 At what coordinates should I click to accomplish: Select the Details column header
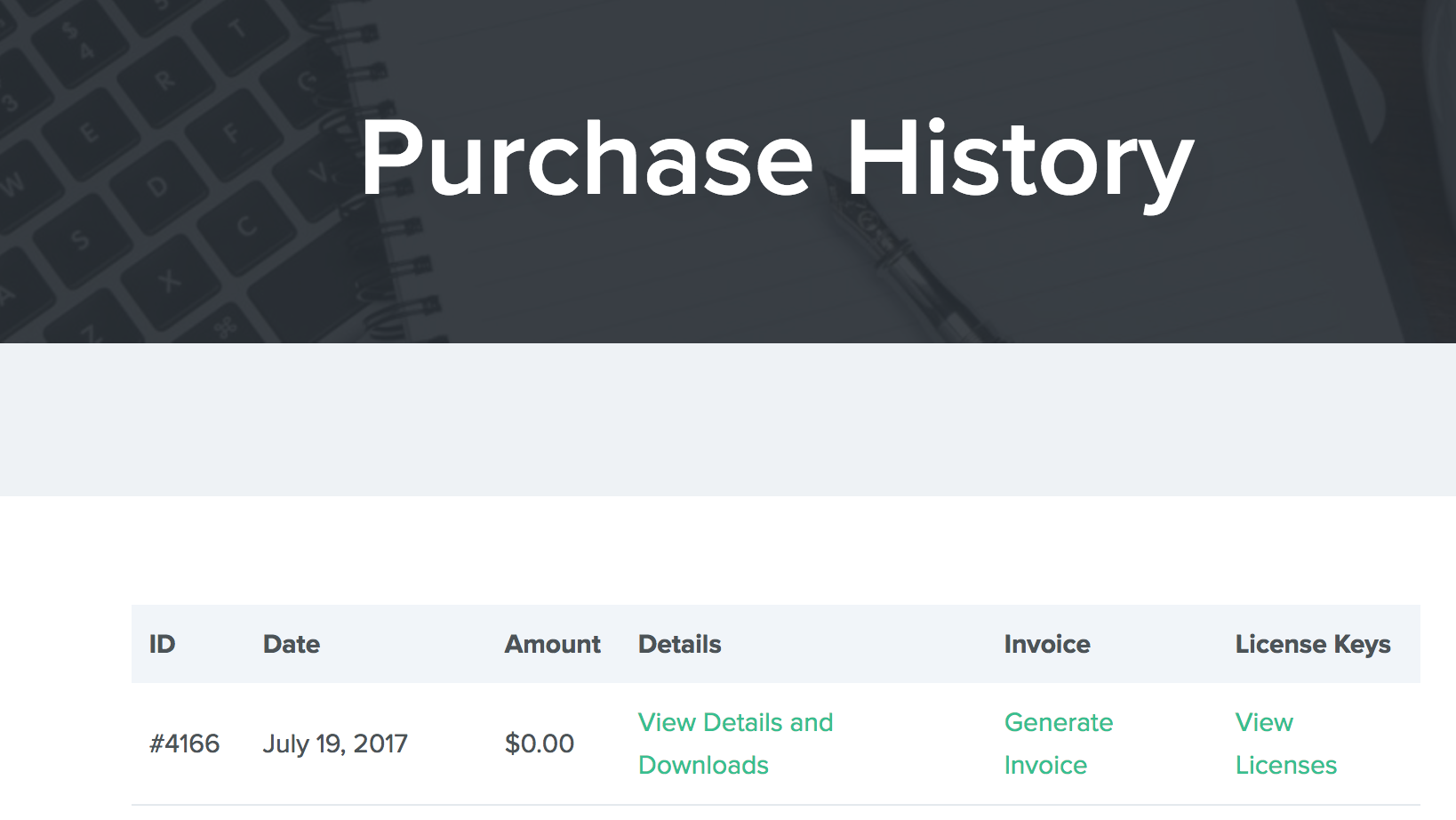click(x=680, y=644)
